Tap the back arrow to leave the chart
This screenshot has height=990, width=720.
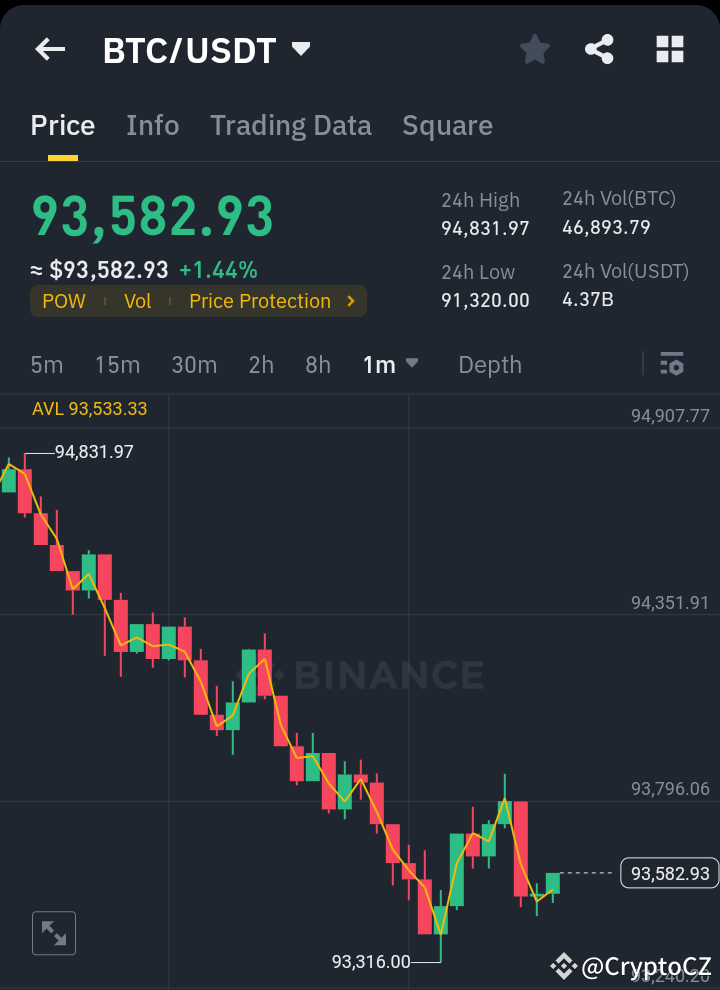coord(49,49)
